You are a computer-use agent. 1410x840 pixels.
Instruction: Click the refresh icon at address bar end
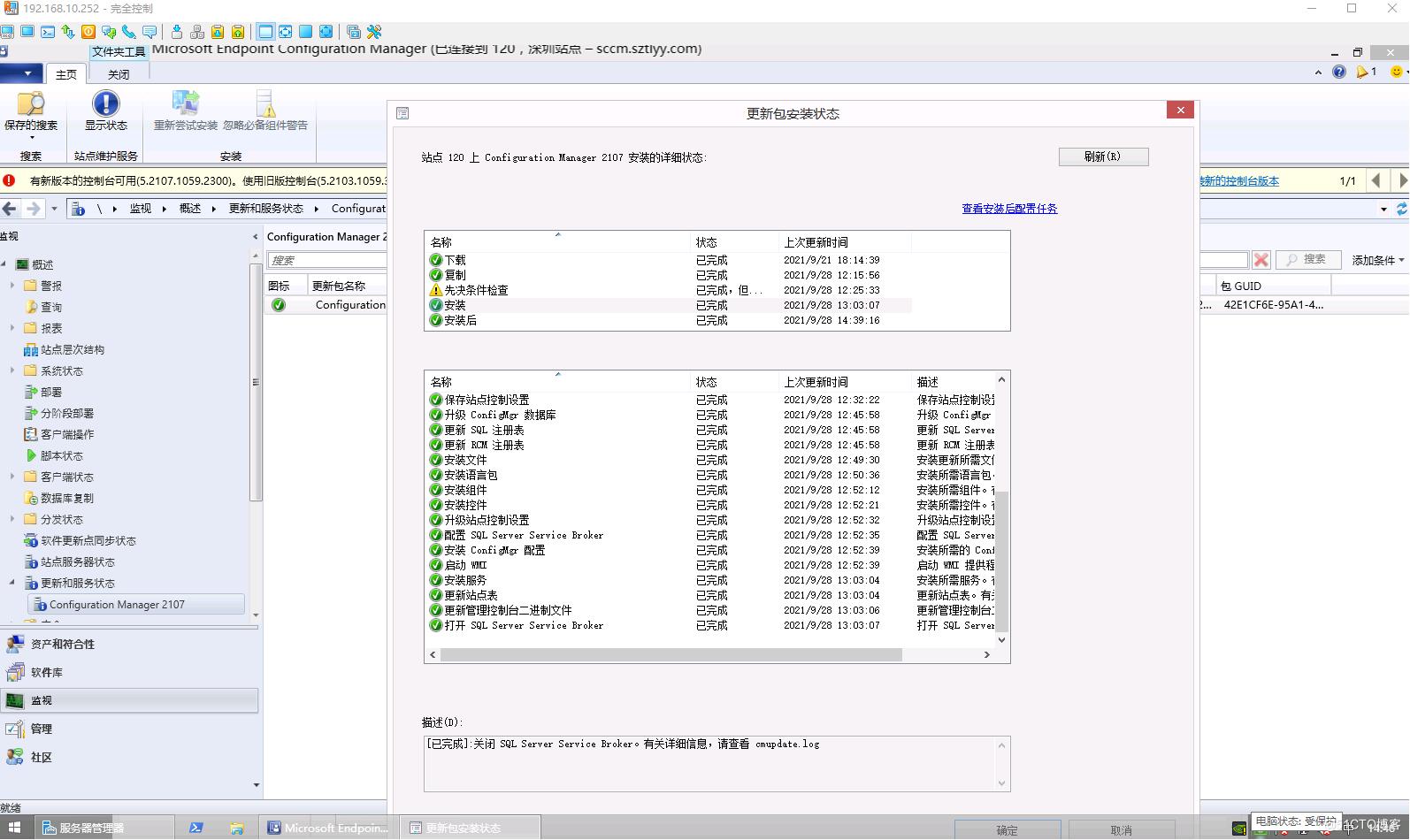(1402, 209)
